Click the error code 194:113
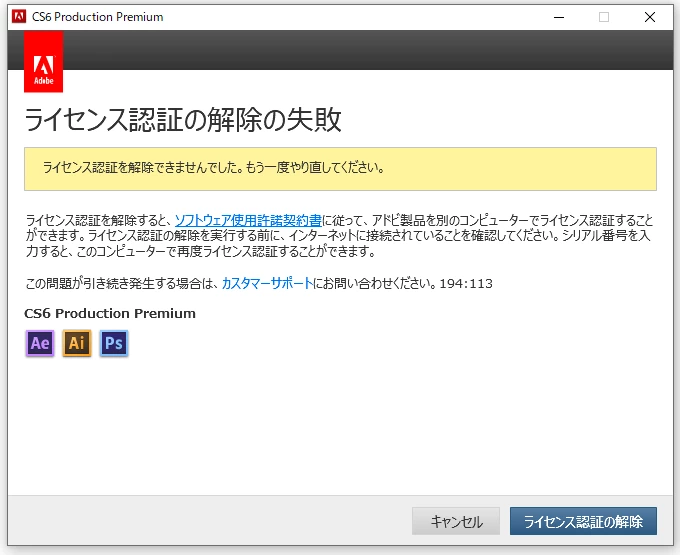 466,284
